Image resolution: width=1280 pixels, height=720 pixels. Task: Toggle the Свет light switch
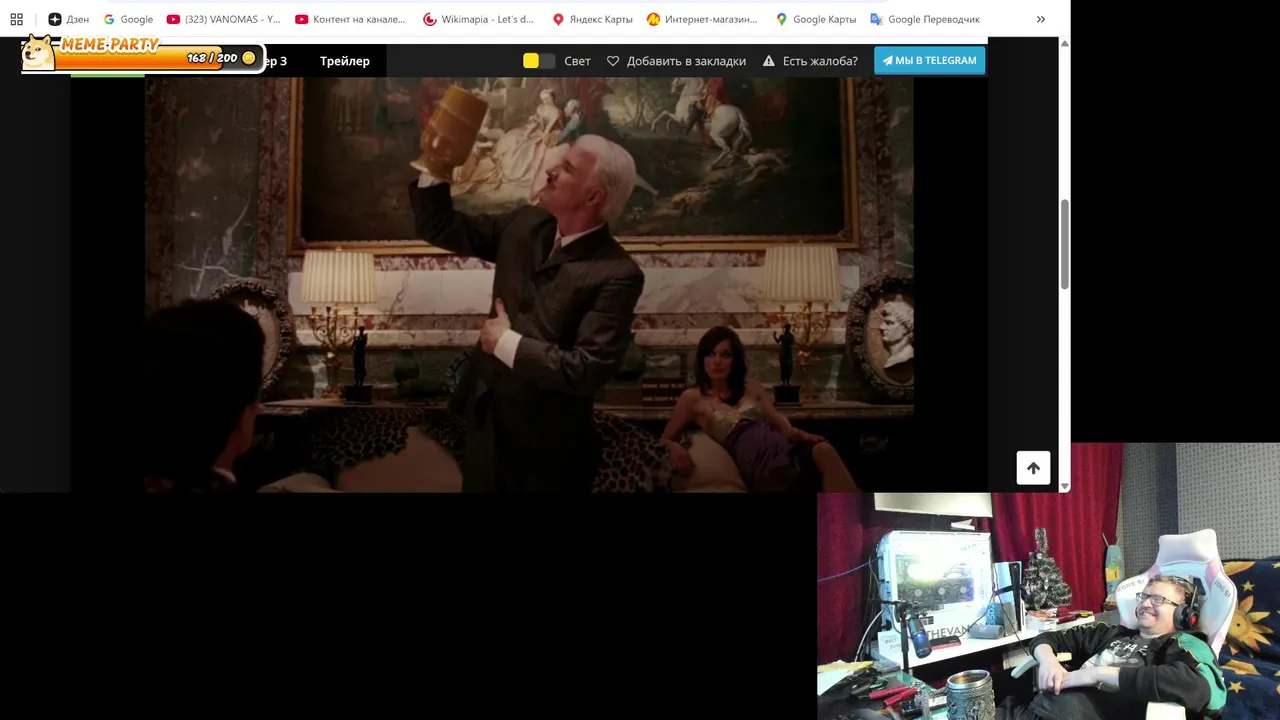coord(539,61)
